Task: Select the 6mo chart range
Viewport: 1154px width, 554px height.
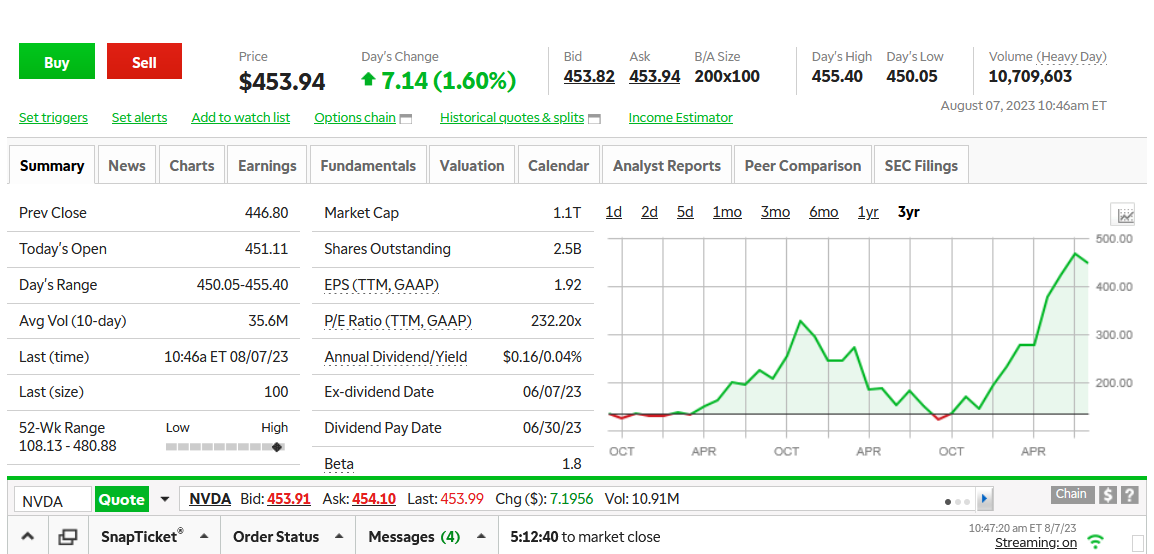Action: tap(823, 212)
